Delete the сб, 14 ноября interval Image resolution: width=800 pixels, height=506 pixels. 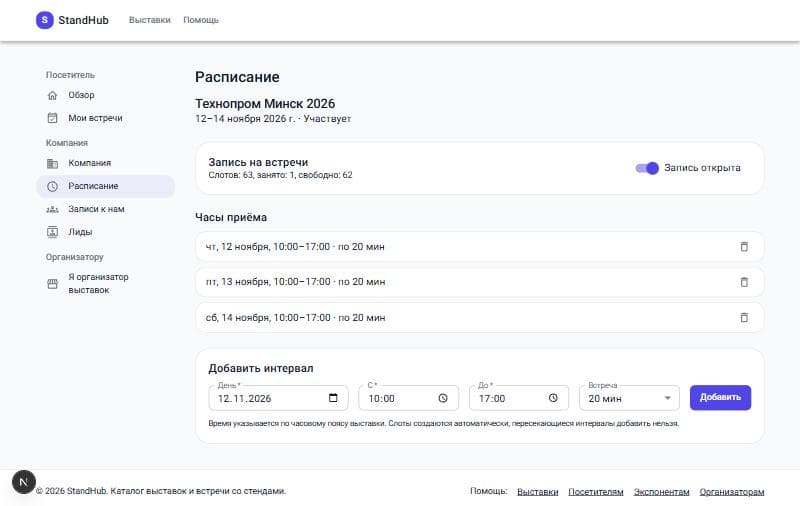(x=744, y=317)
